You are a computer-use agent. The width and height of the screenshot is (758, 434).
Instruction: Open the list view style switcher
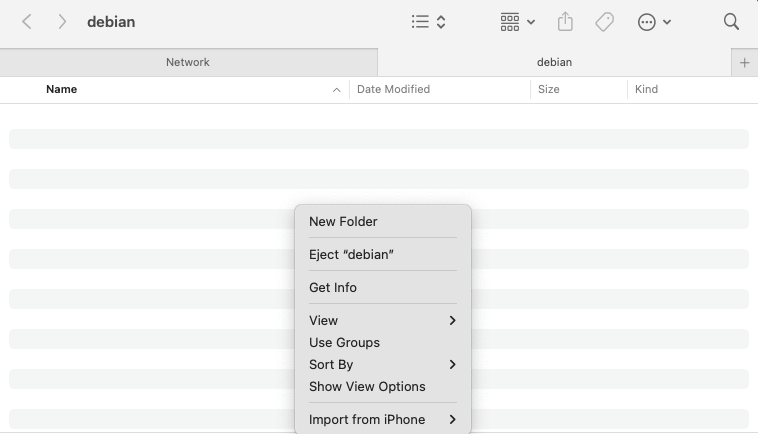[x=428, y=22]
